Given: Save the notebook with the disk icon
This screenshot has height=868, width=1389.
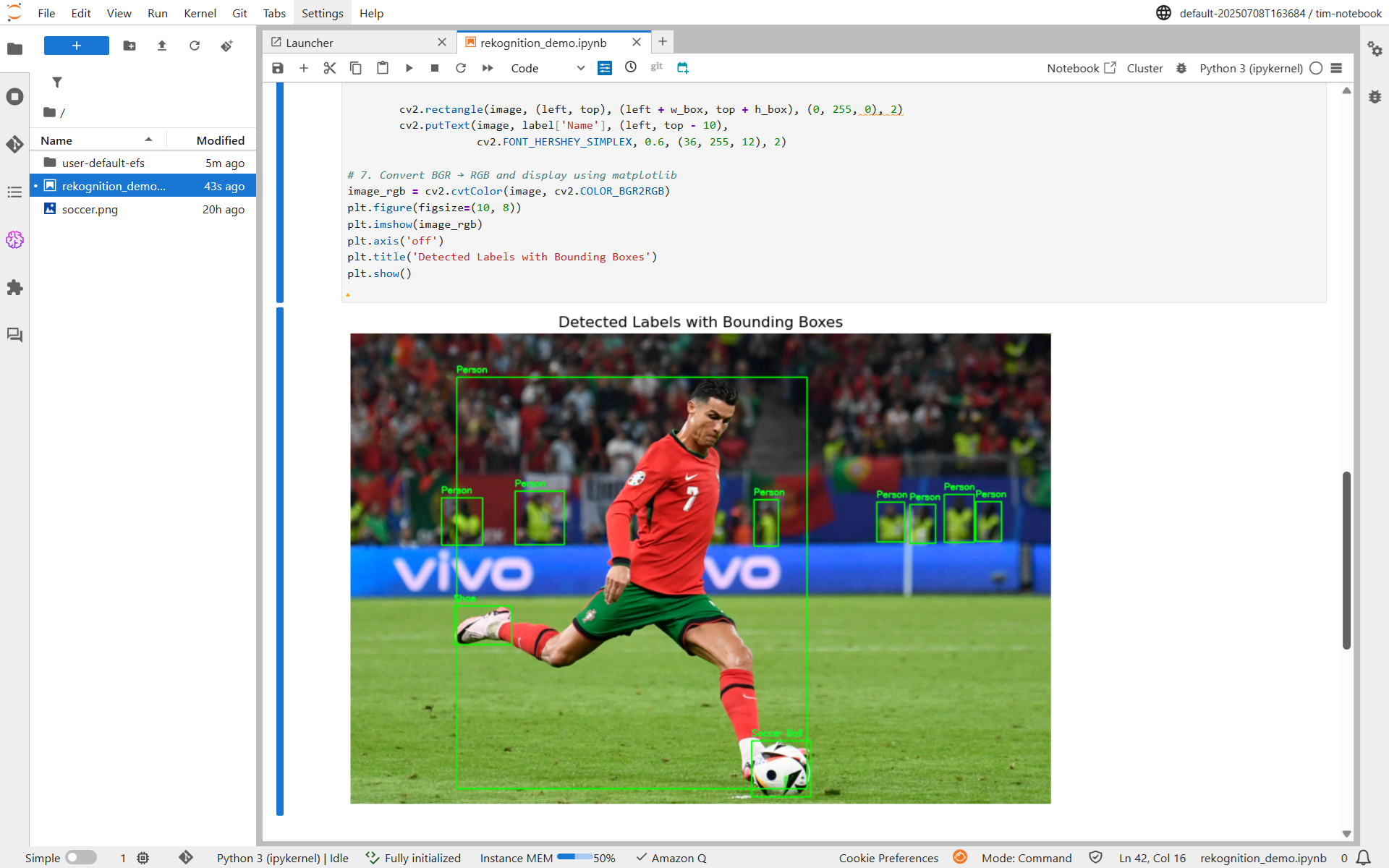Looking at the screenshot, I should pos(278,68).
